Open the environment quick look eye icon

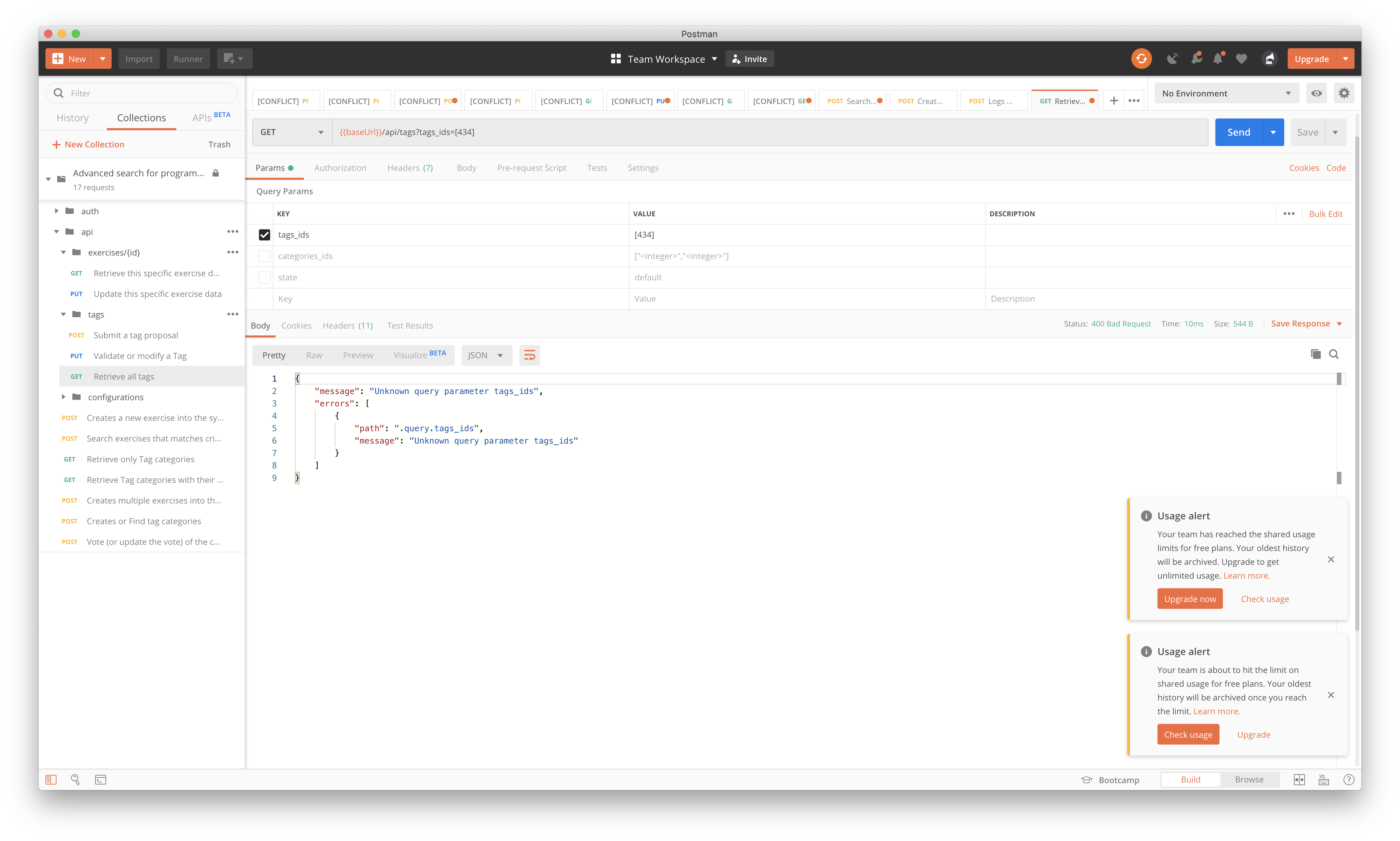(1317, 93)
